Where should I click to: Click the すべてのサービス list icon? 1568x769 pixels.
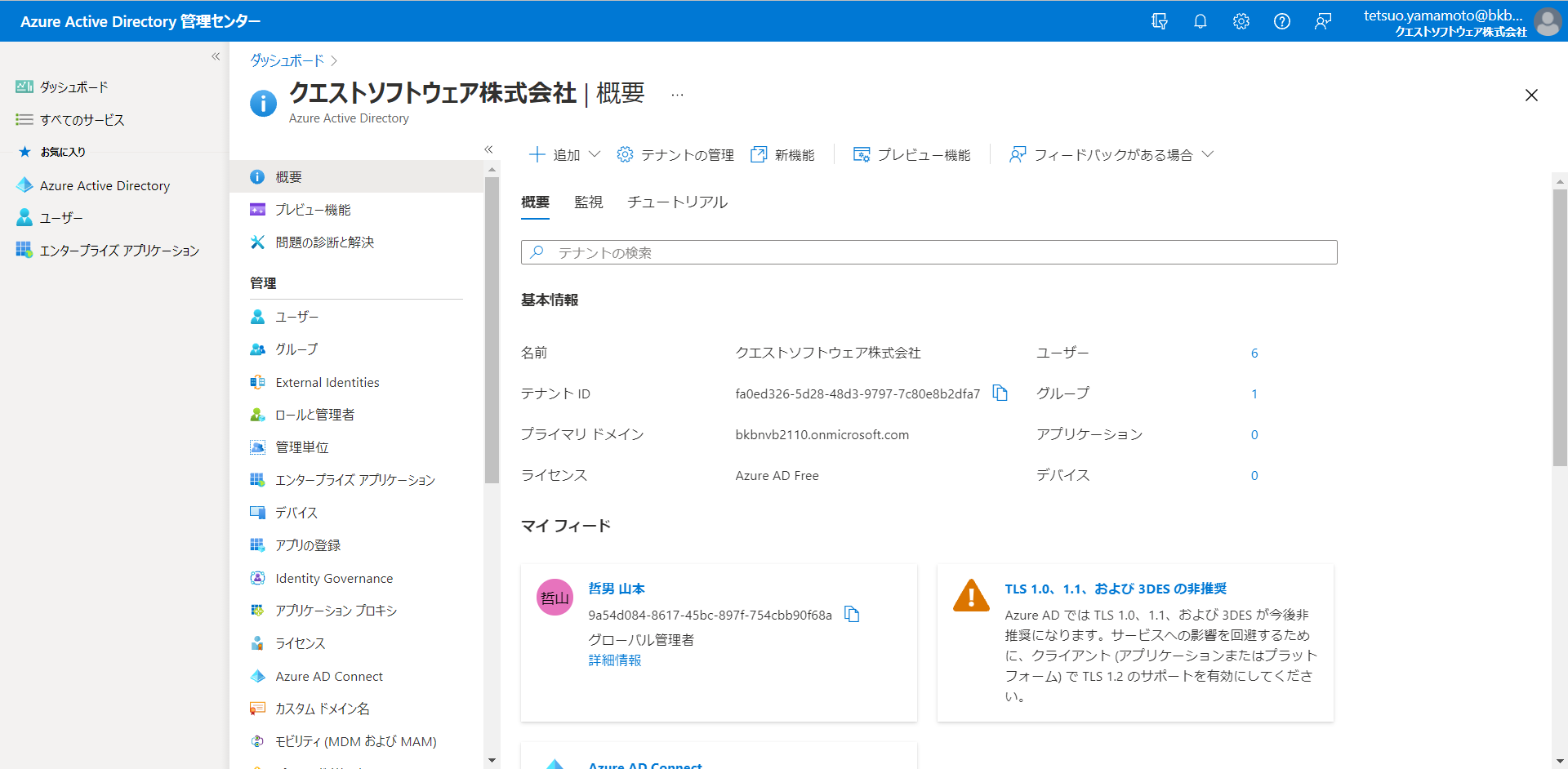pos(24,119)
